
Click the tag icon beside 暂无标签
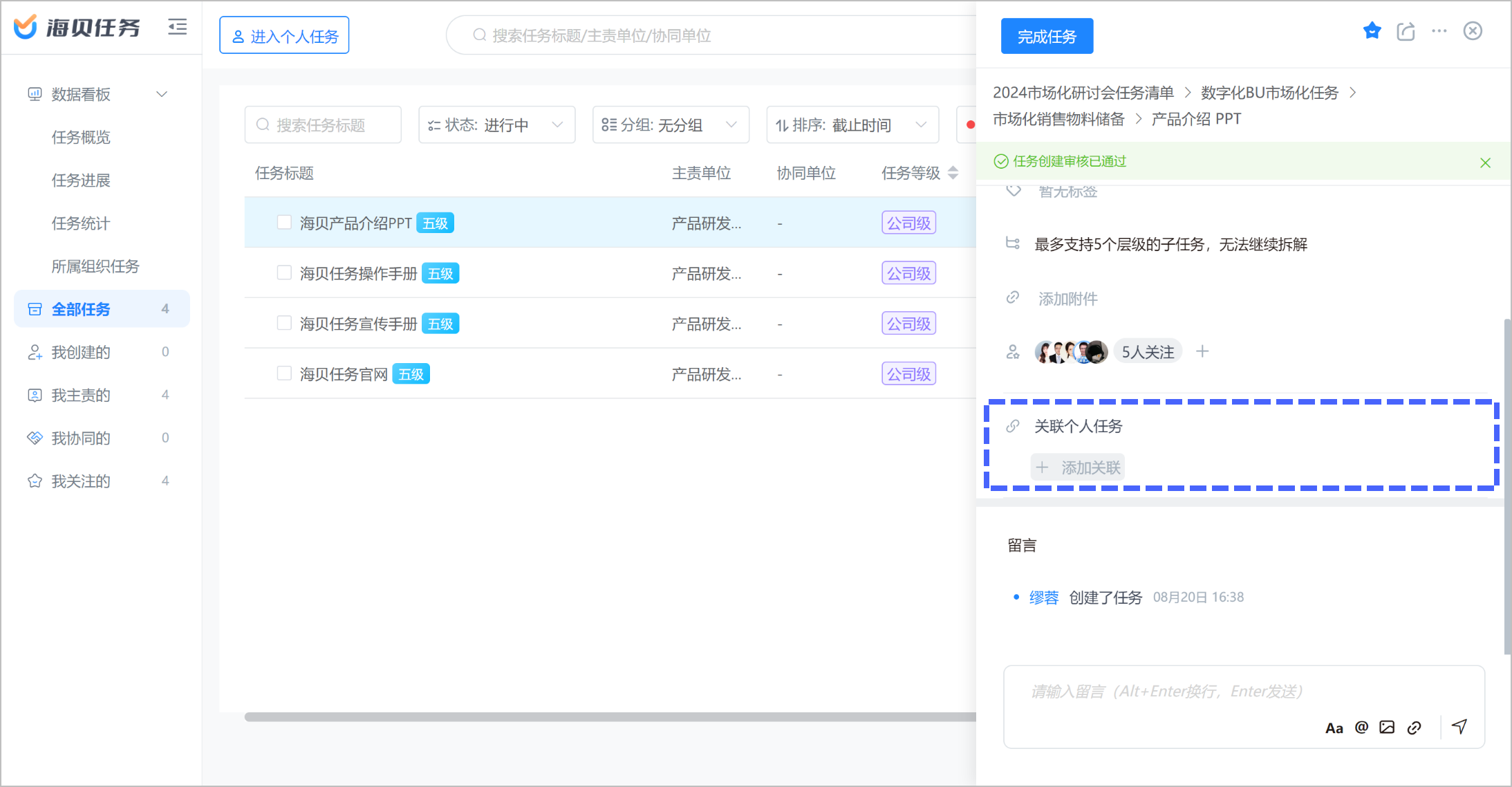[x=1013, y=190]
